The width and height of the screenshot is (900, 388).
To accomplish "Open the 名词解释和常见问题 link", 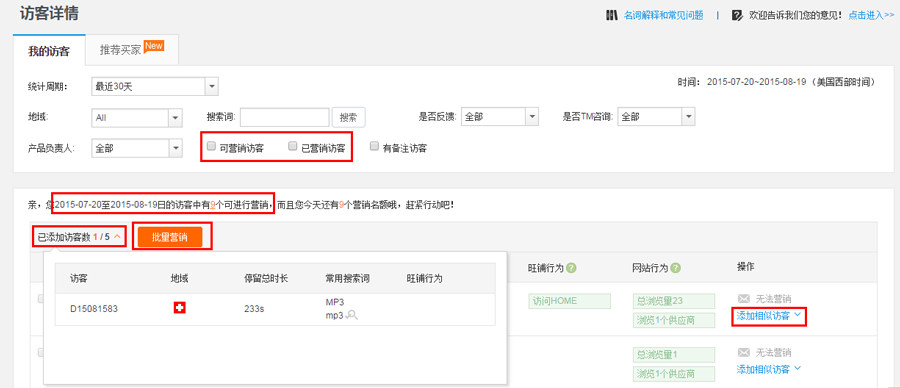I will point(663,15).
